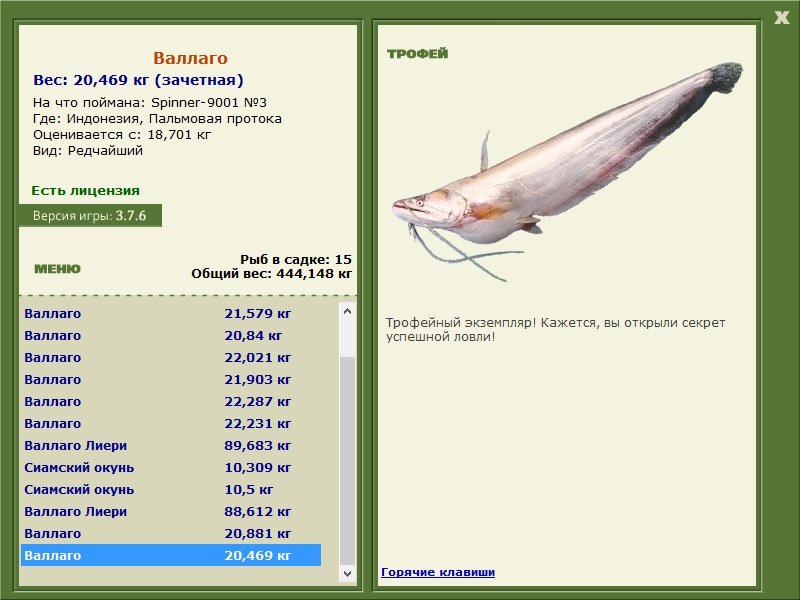Close the trophy window with the X
This screenshot has height=600, width=800.
(781, 18)
